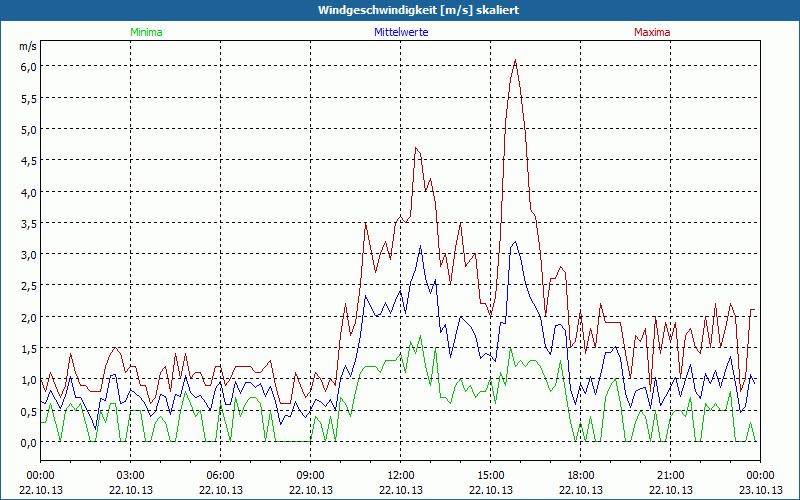Click the m/s unit label

point(28,46)
